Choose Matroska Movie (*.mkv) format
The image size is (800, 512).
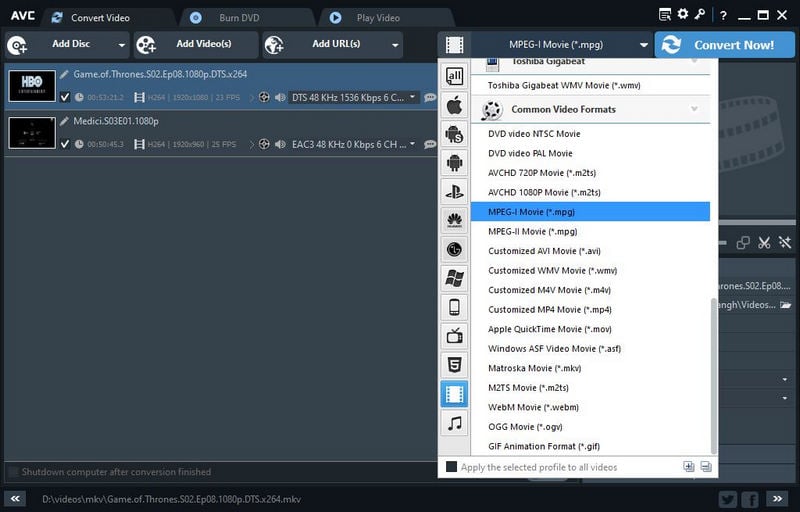[590, 368]
